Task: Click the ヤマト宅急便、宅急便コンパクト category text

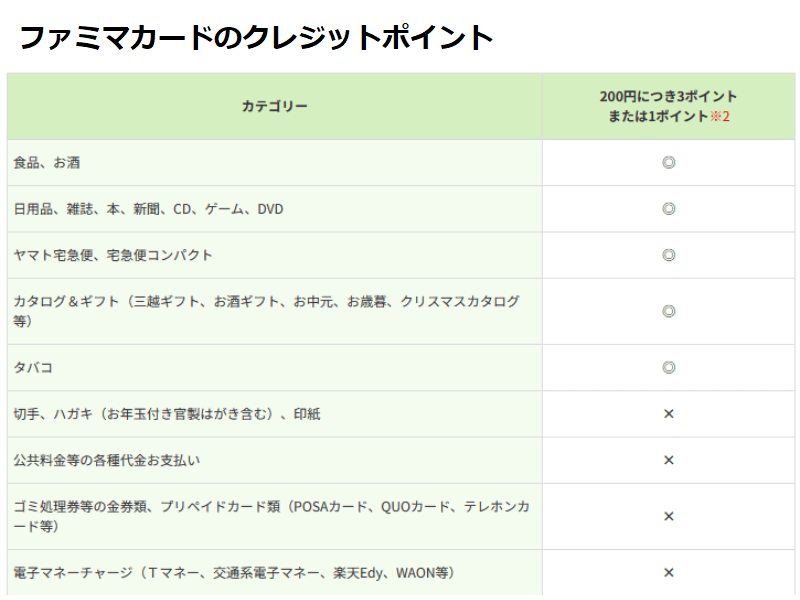Action: click(113, 255)
